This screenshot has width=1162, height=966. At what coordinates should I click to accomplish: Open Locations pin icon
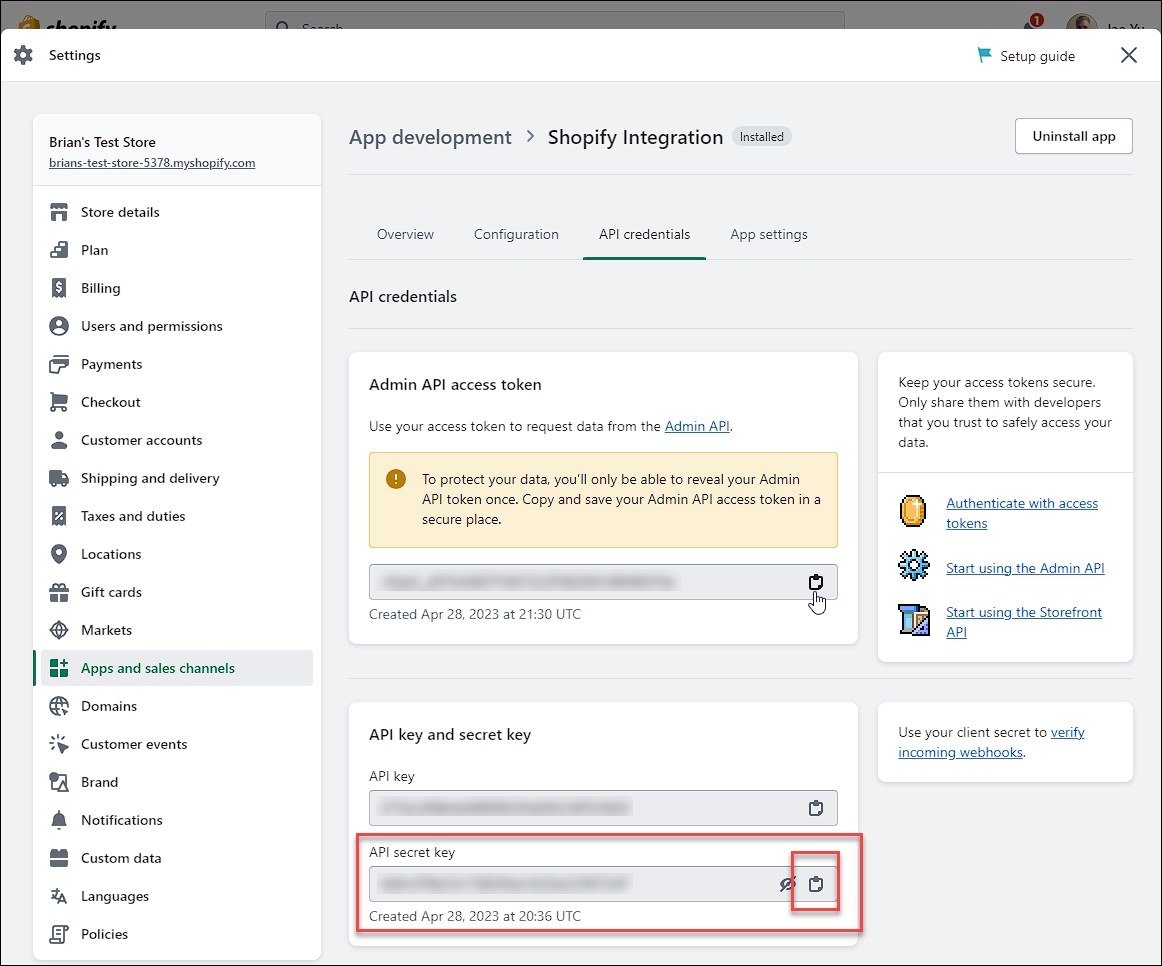coord(59,554)
